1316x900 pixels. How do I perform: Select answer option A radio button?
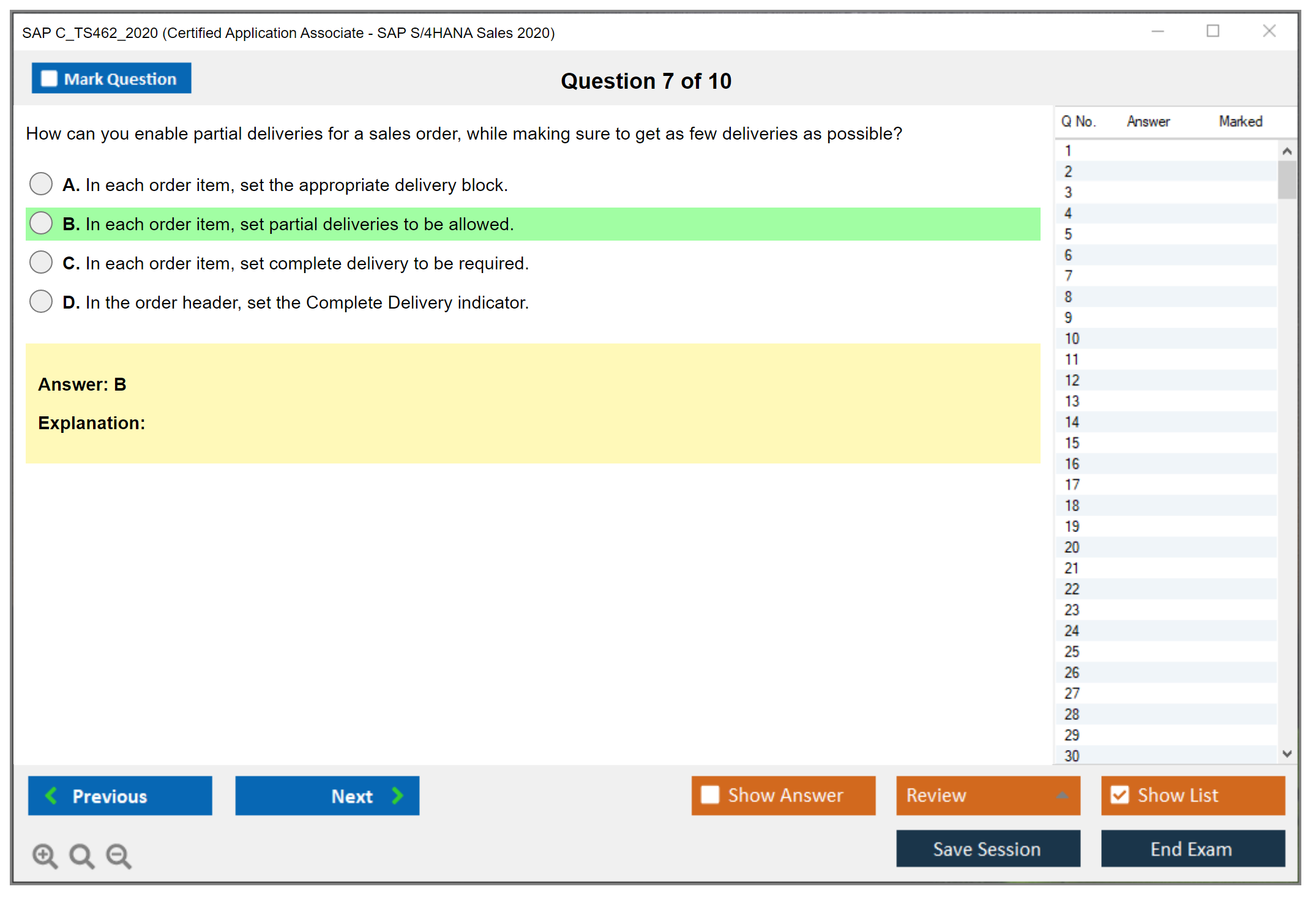click(41, 184)
